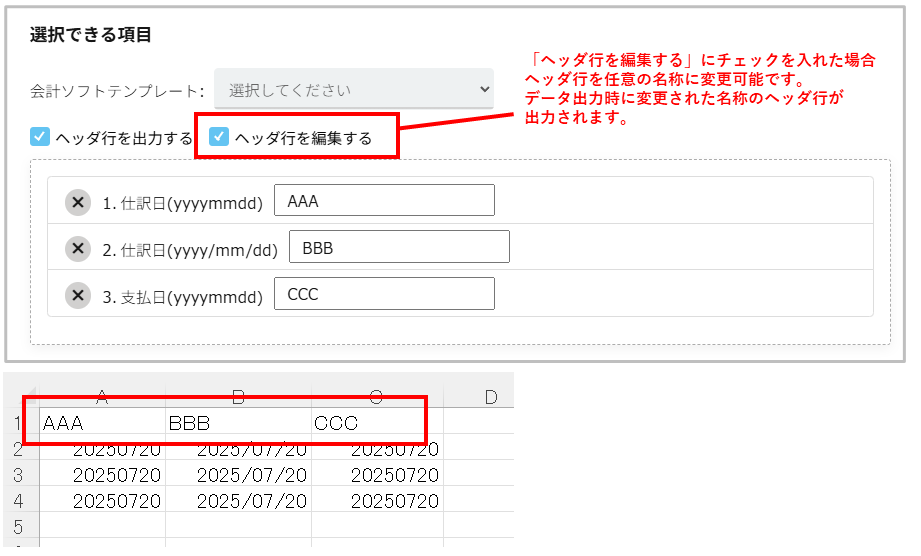The image size is (921, 556).
Task: Click cell C3 value 20250720
Action: tap(377, 474)
